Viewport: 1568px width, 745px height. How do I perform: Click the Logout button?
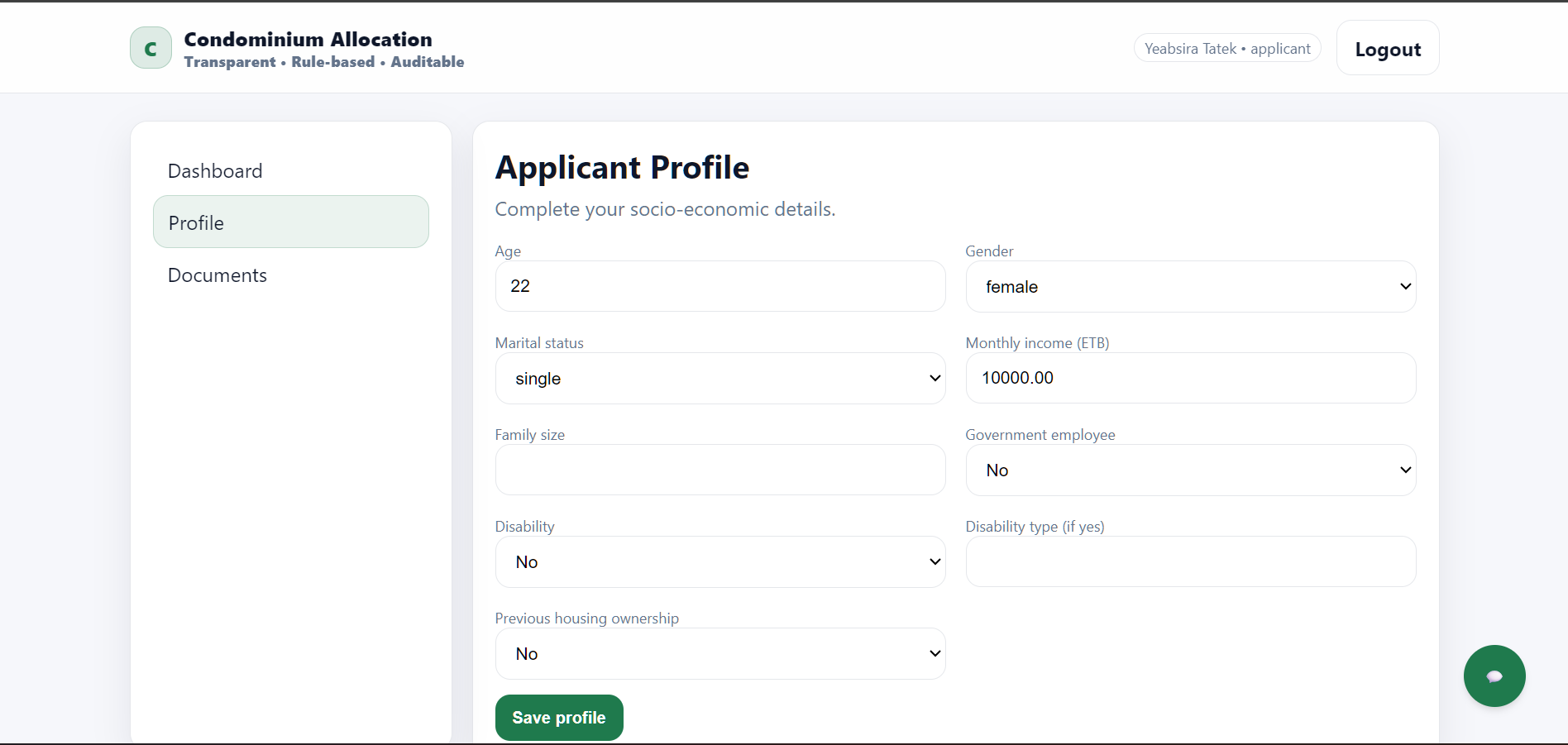tap(1387, 48)
